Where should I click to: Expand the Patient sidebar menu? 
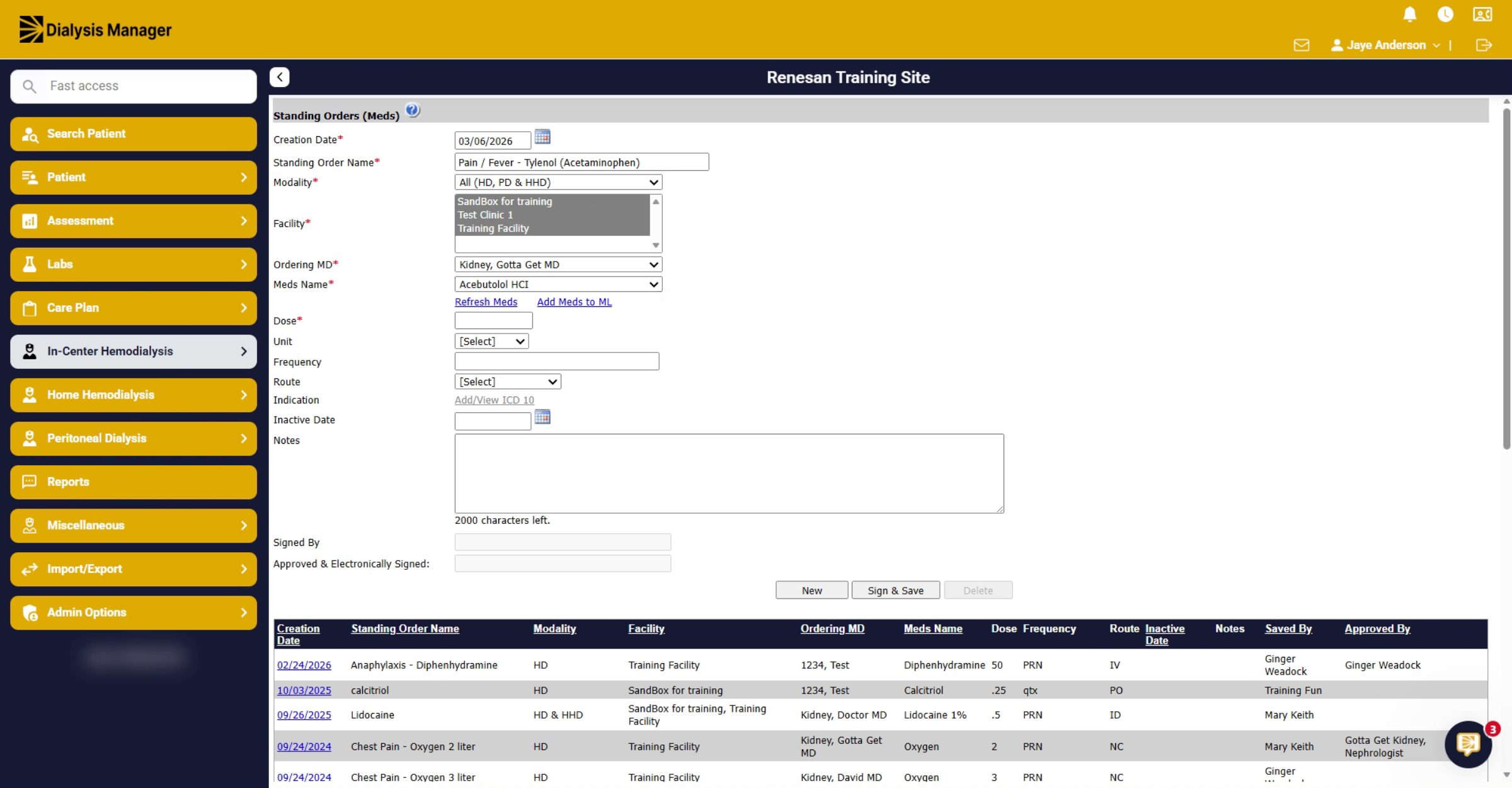[134, 177]
